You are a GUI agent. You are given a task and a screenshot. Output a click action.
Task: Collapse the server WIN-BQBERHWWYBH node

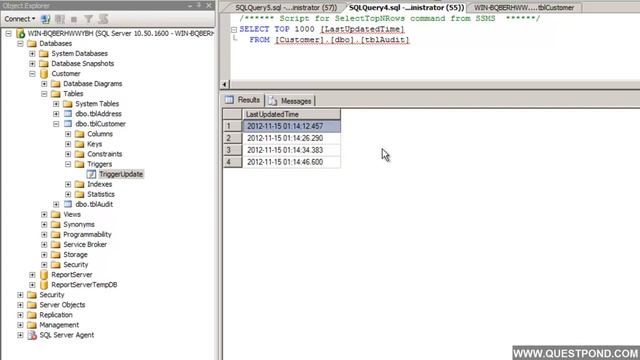coord(9,33)
